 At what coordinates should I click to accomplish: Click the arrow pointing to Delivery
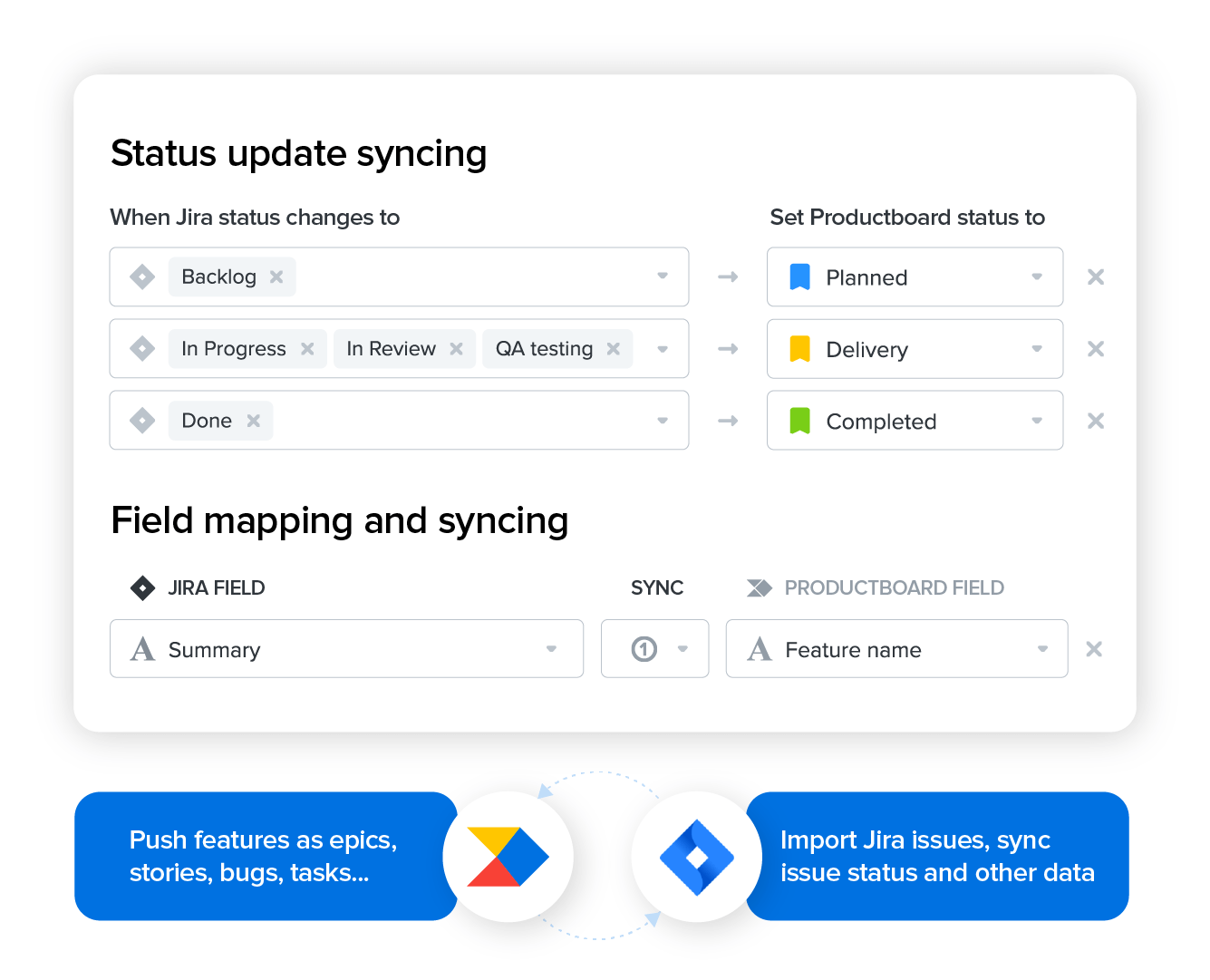728,349
